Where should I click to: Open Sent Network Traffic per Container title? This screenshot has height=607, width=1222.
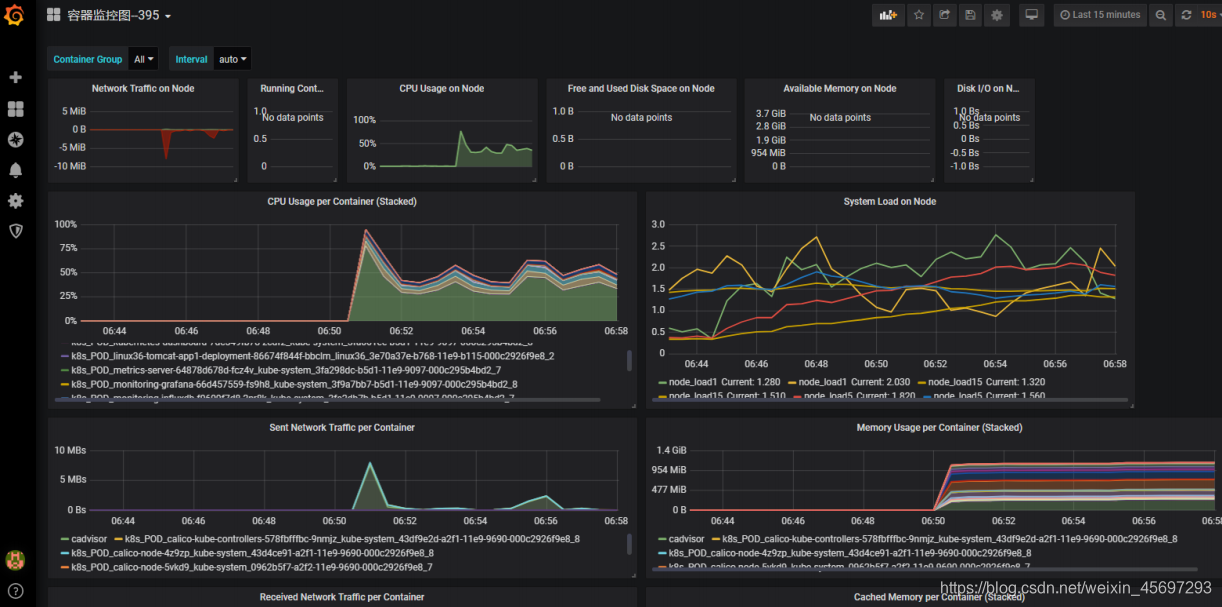[342, 427]
